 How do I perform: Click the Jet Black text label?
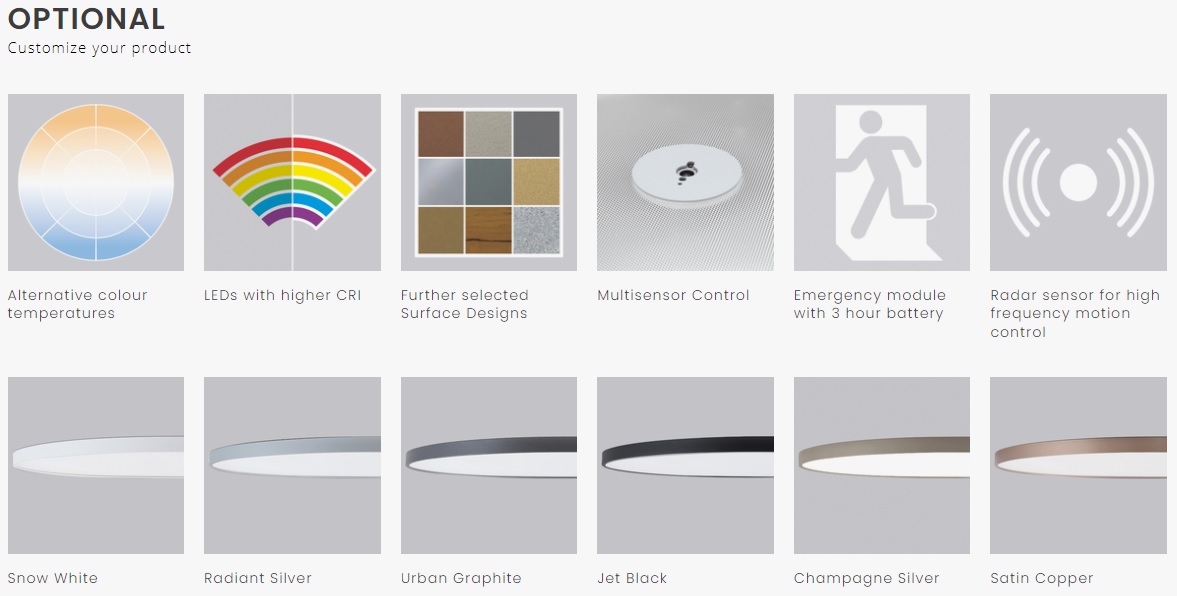point(632,578)
